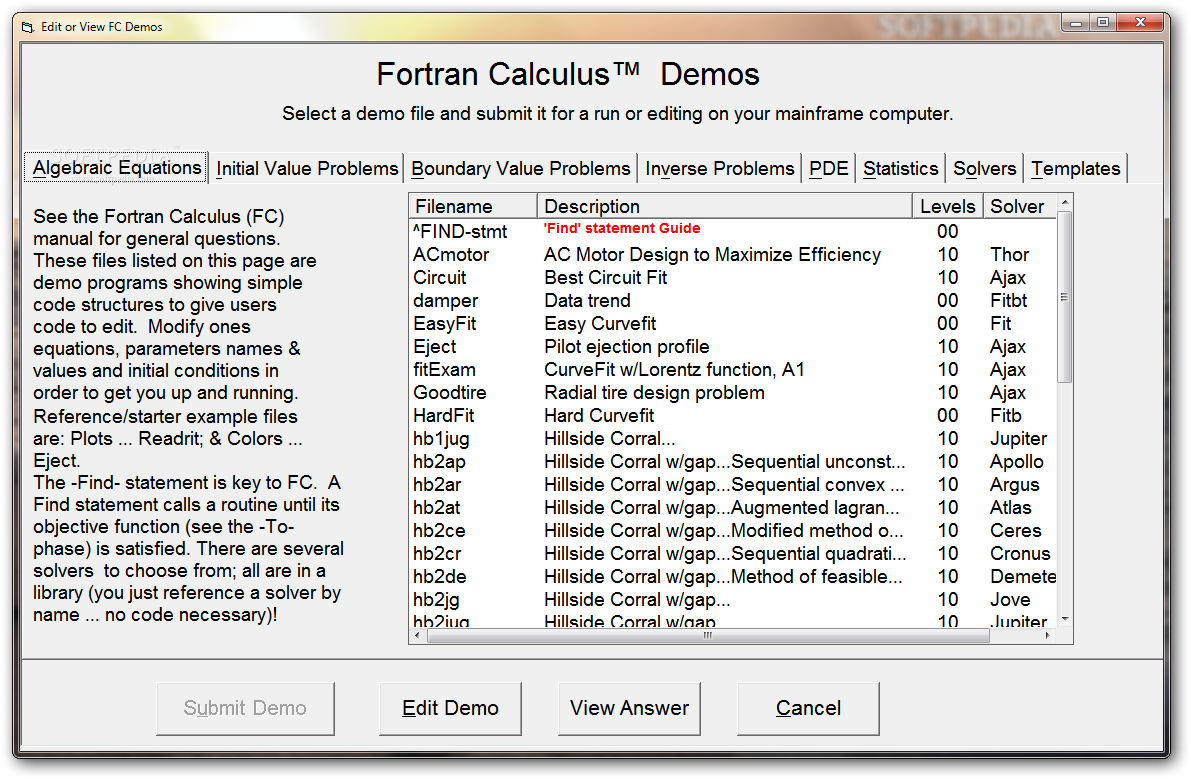Click the Cronus solver cell
This screenshot has width=1191, height=779.
pyautogui.click(x=1020, y=554)
